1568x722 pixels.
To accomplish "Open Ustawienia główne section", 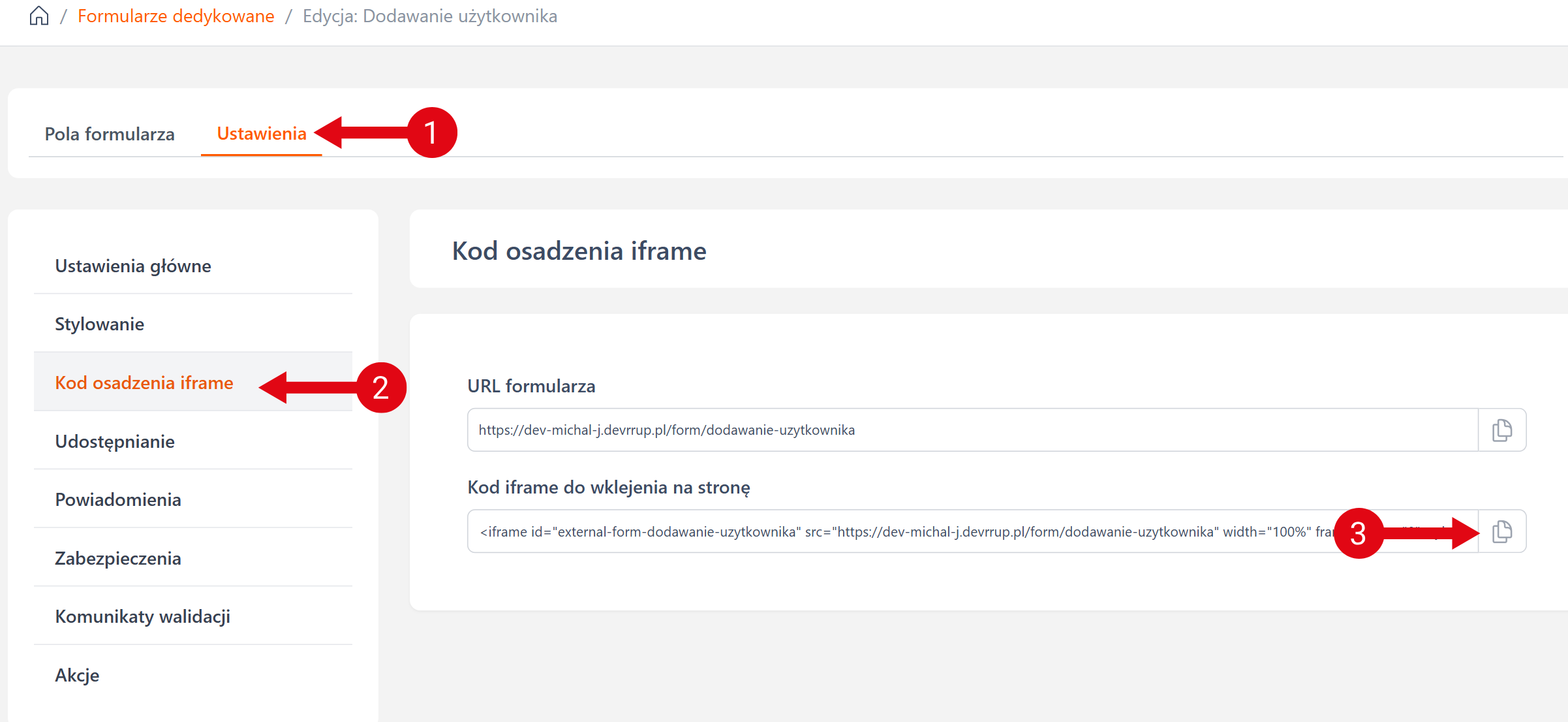I will tap(133, 266).
